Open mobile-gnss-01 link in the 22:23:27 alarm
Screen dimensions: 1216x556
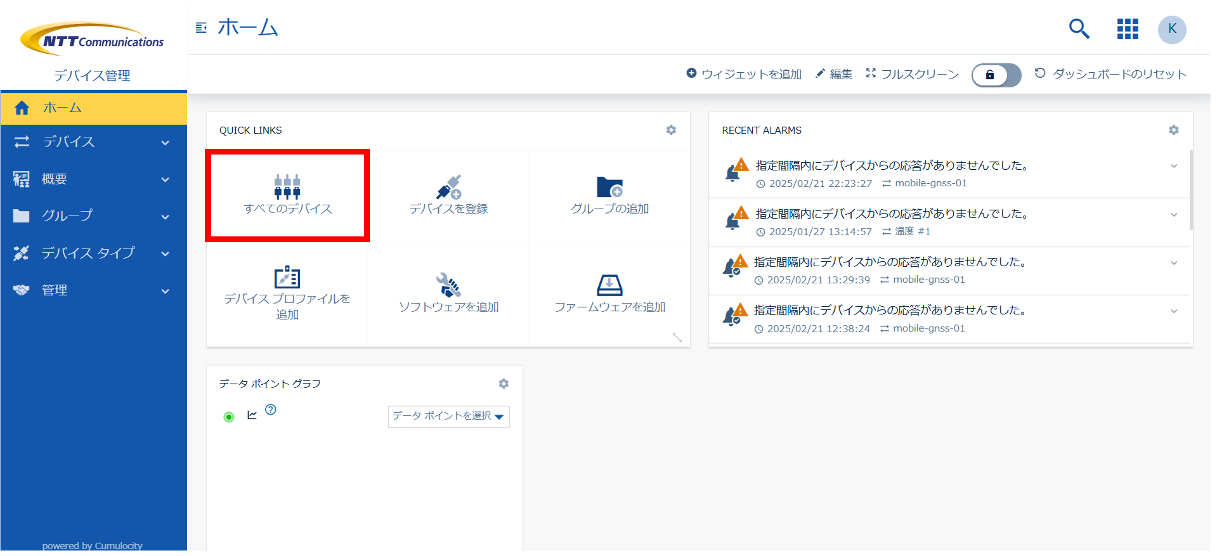(x=929, y=183)
